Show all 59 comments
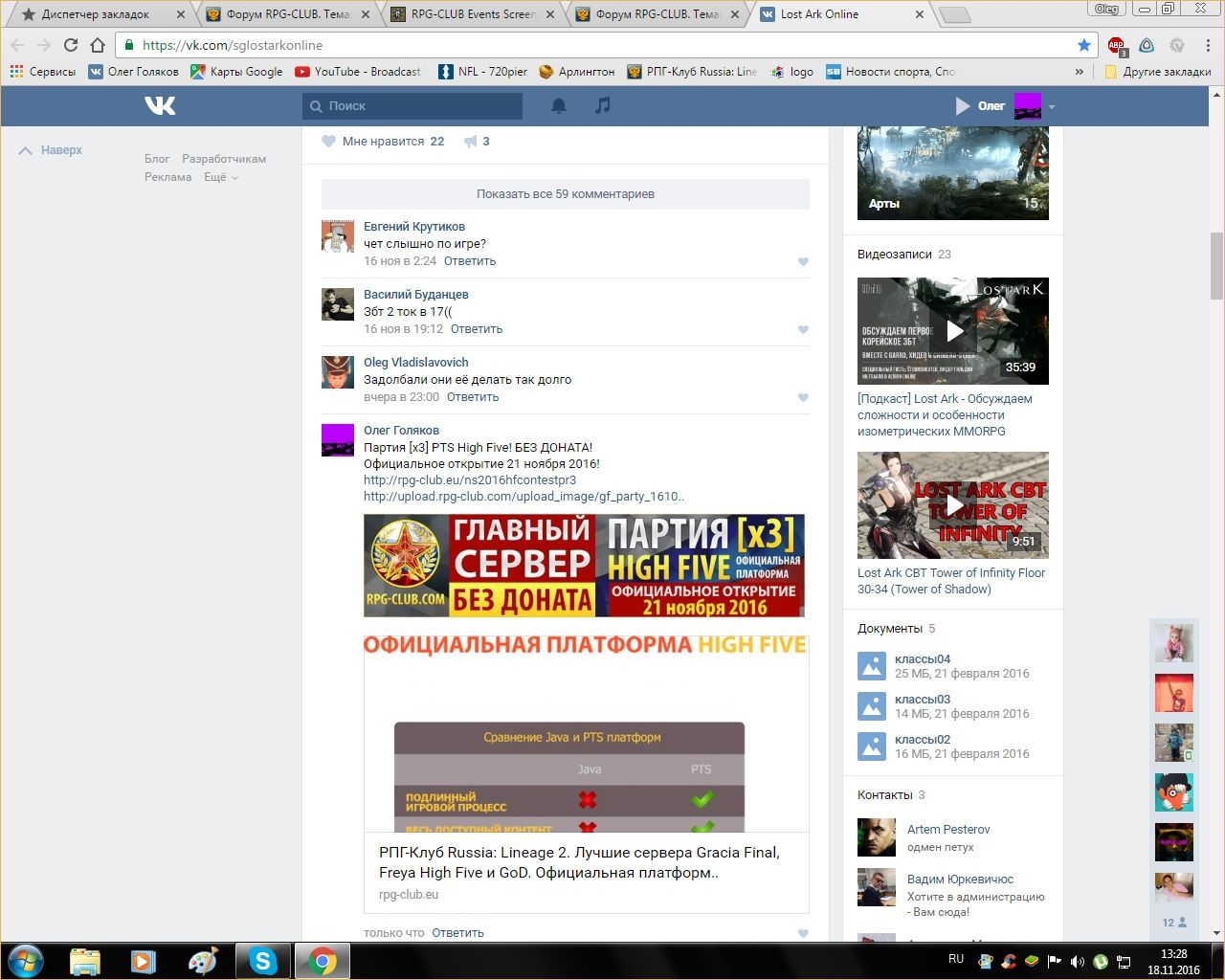Viewport: 1225px width, 980px height. (x=566, y=193)
